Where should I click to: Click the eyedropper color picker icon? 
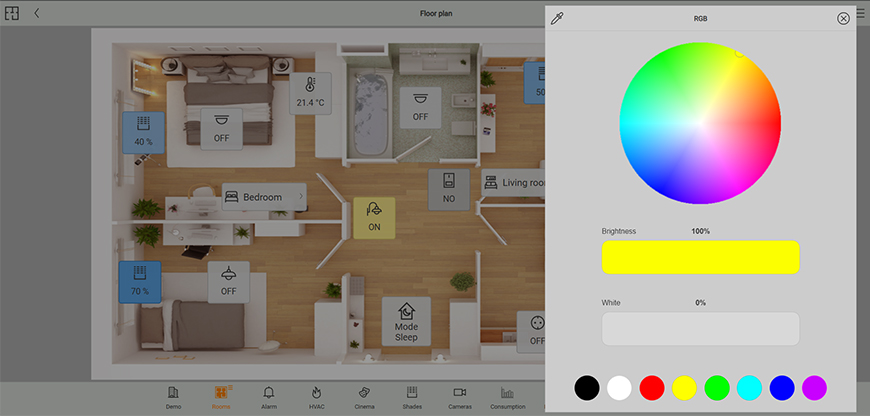coord(558,18)
